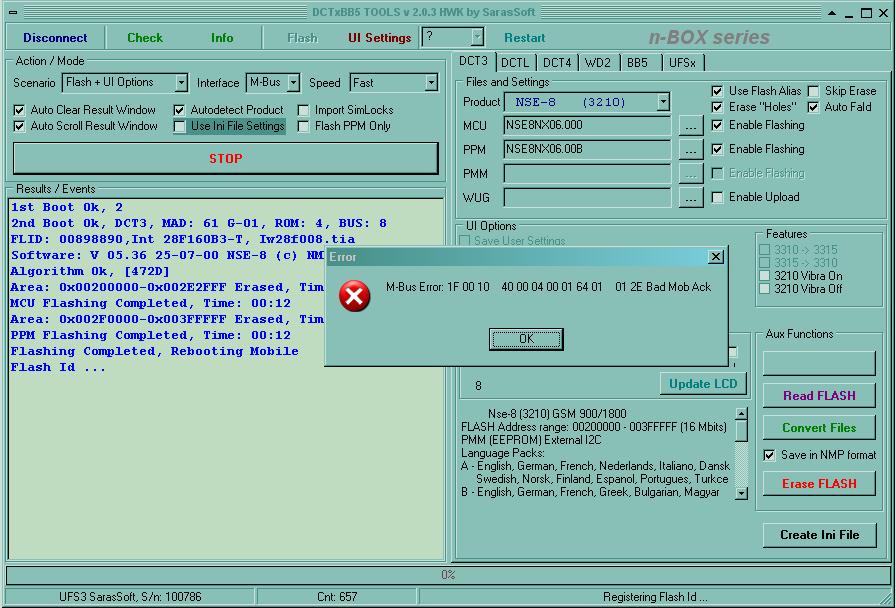Toggle Erase "Holes" checkbox
The width and height of the screenshot is (896, 608).
717,107
